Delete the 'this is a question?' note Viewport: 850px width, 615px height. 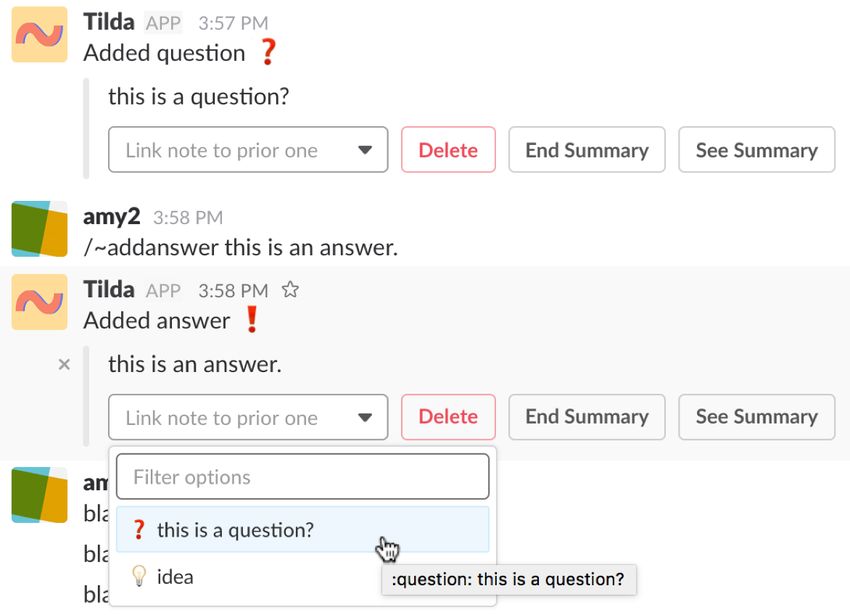[448, 150]
